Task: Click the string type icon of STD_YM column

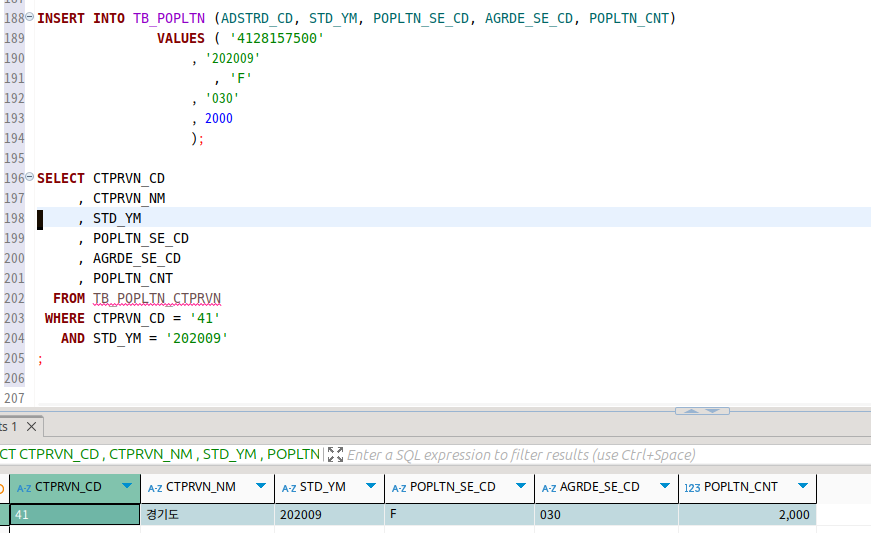Action: 290,488
